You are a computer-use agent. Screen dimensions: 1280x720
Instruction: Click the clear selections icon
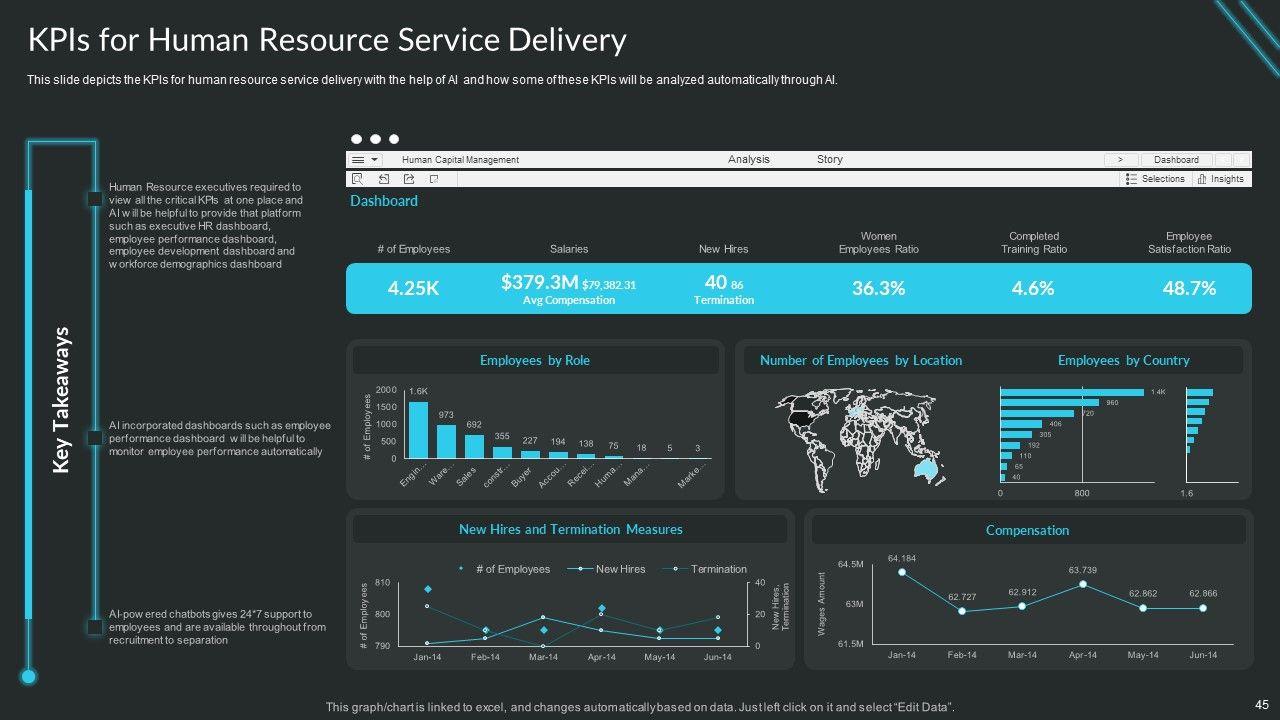[x=433, y=179]
